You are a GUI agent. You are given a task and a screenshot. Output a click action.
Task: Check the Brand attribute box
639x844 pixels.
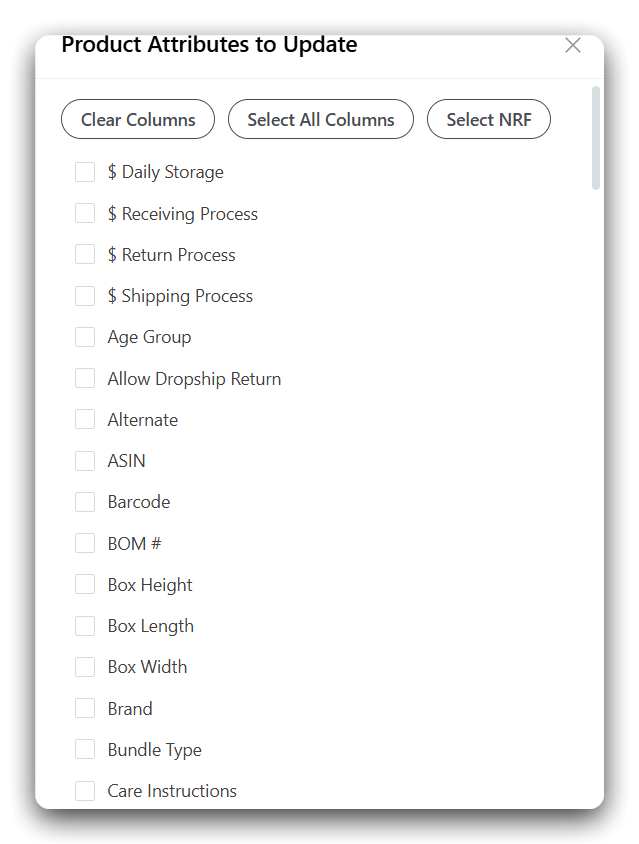[x=85, y=708]
